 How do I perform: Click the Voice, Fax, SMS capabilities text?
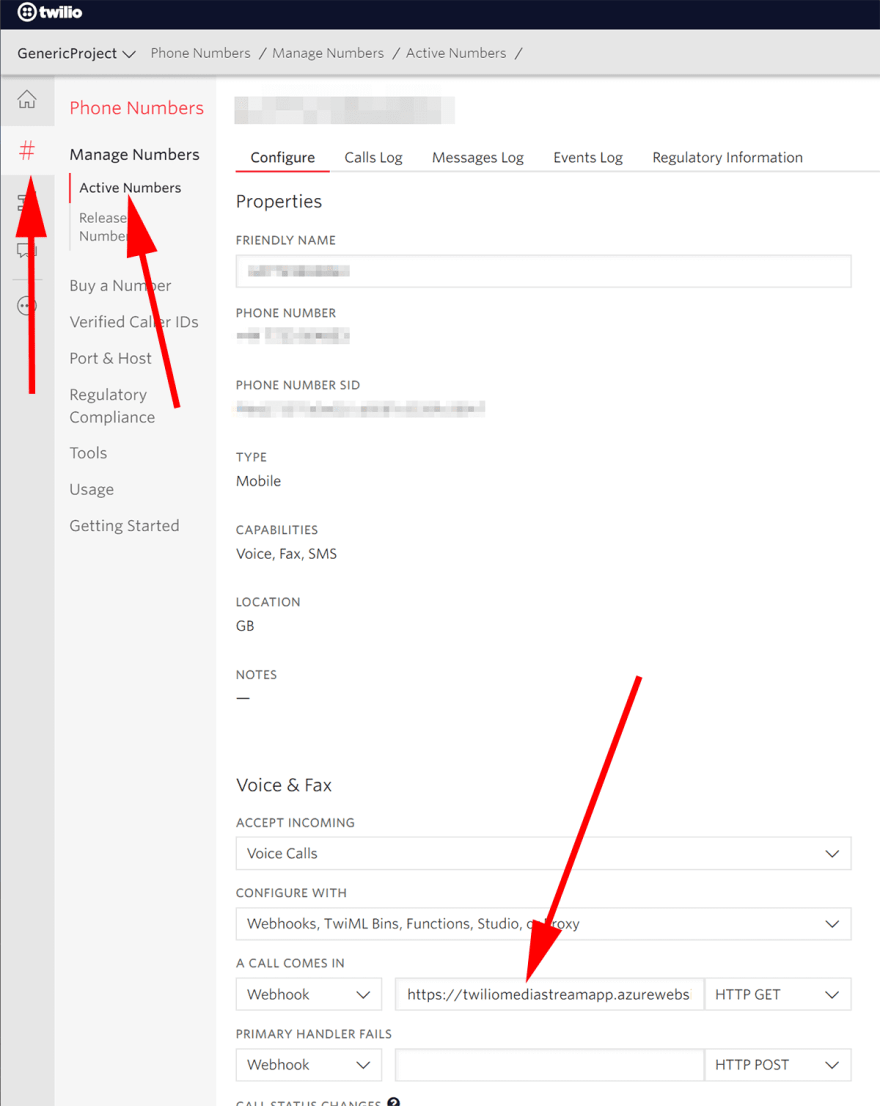286,554
